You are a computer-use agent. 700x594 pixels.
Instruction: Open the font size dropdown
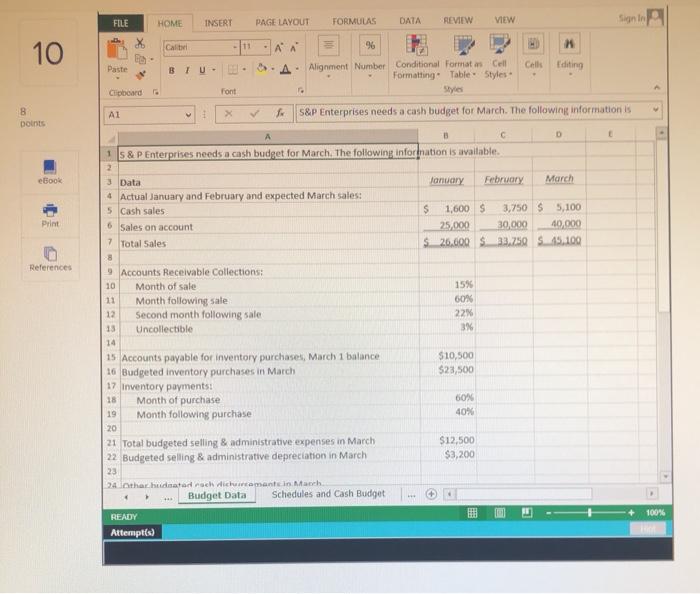pos(265,46)
